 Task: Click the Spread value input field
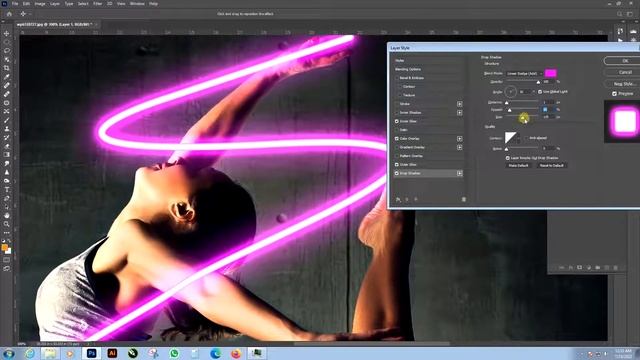(x=548, y=110)
